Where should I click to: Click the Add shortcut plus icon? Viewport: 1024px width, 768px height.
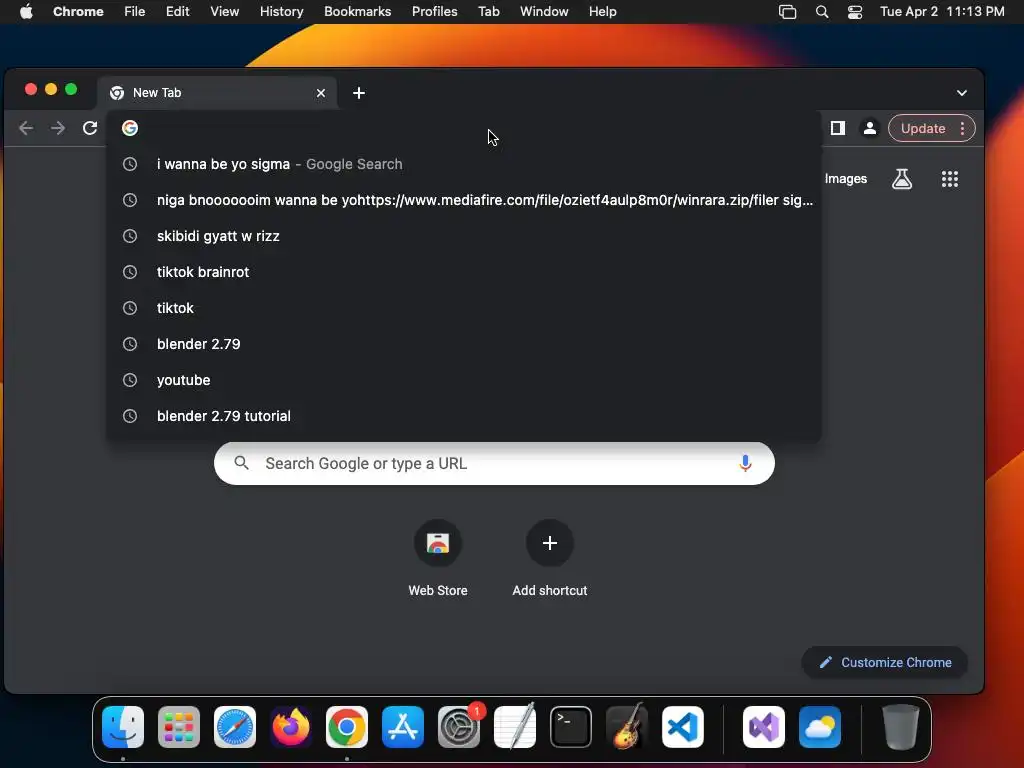pyautogui.click(x=550, y=543)
